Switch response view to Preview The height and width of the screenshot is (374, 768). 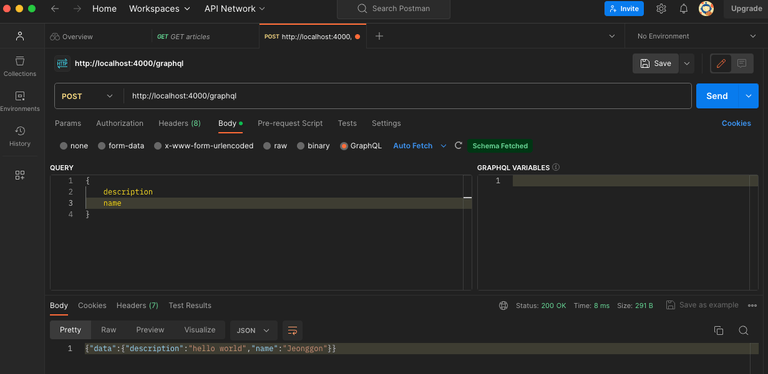click(x=150, y=330)
